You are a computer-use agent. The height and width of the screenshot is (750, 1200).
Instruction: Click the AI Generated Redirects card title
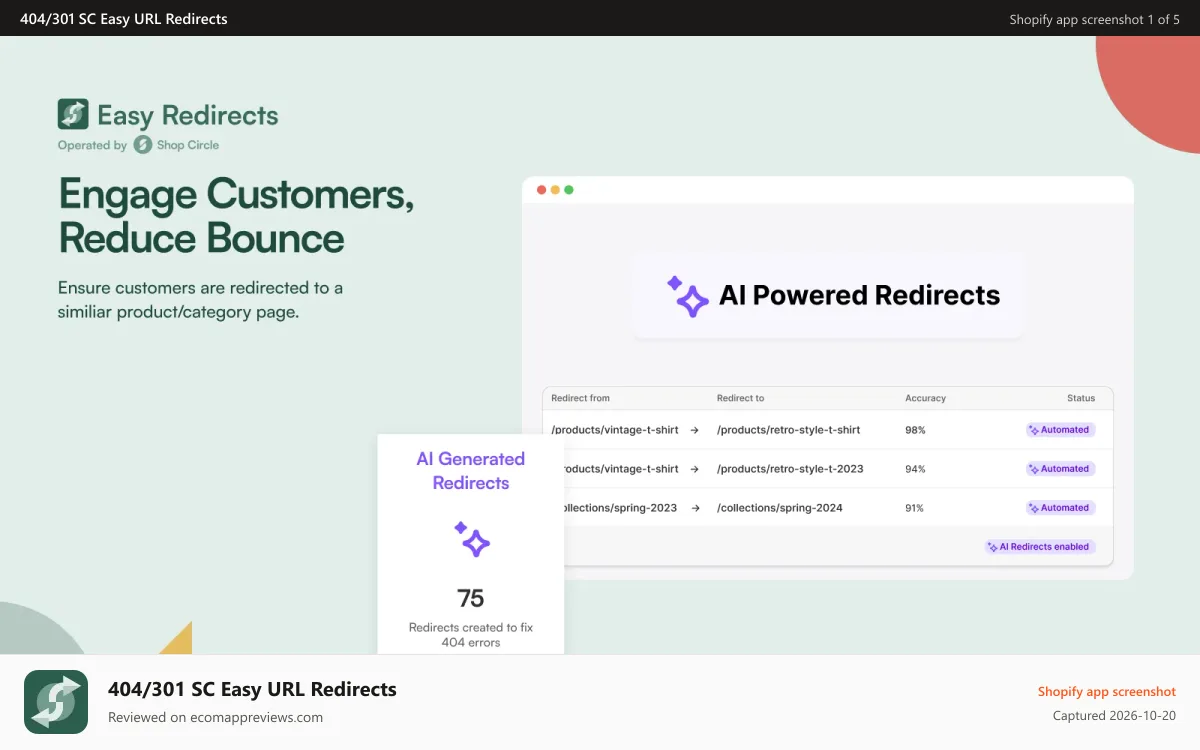[471, 471]
